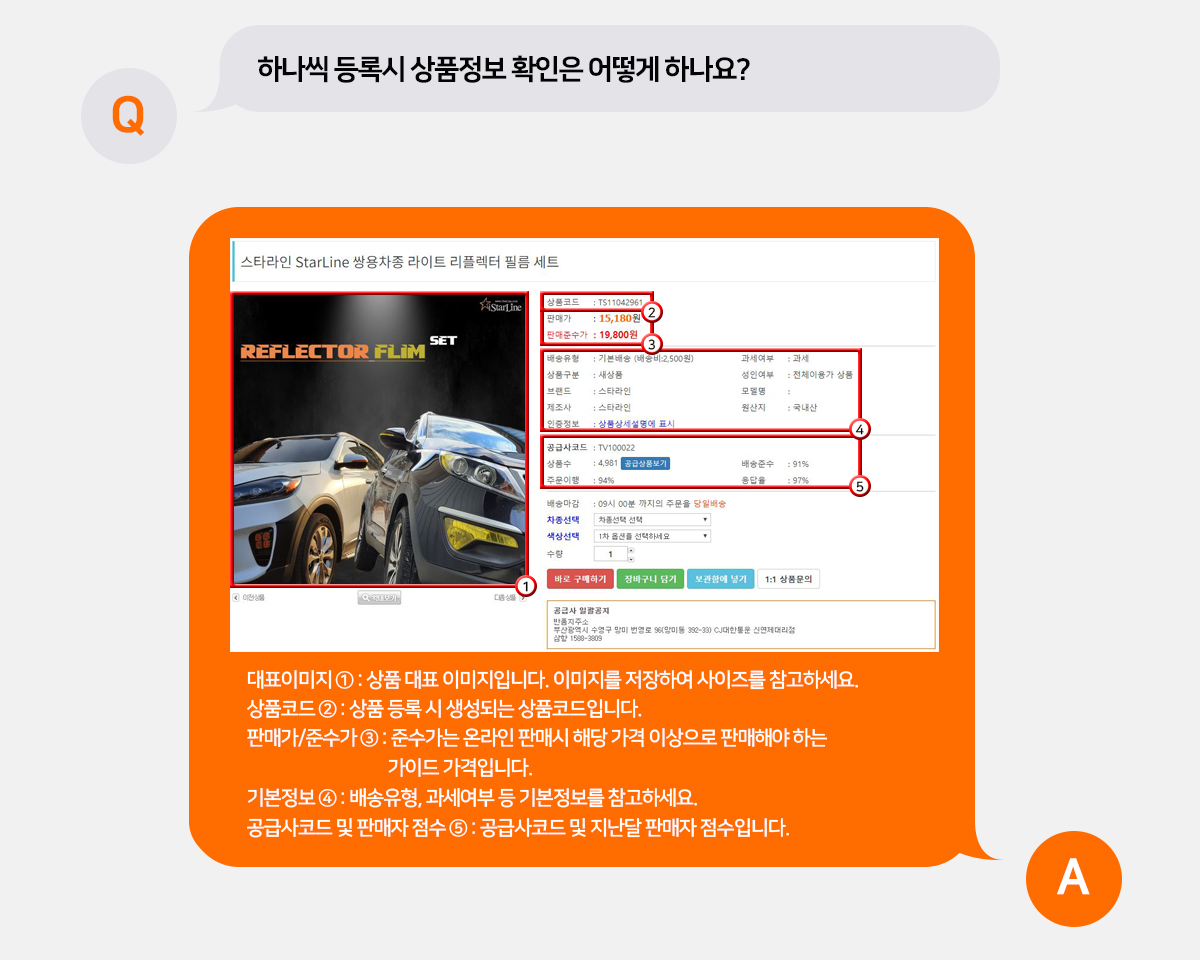Click the 당일배송 same-day shipping text
This screenshot has width=1200, height=960.
[x=709, y=504]
